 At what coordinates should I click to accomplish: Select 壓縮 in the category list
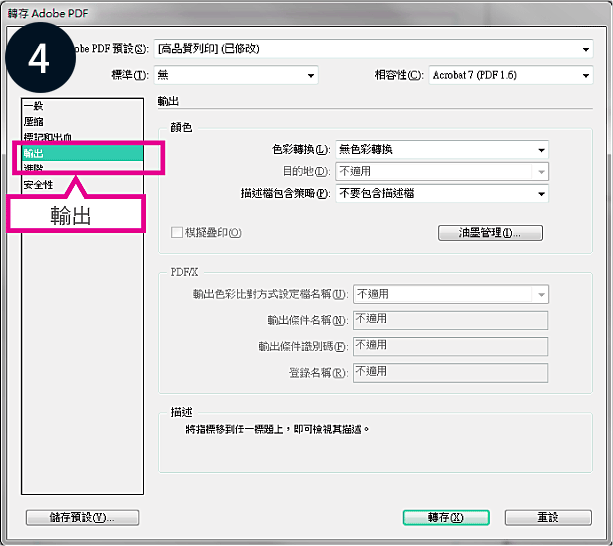coord(82,122)
